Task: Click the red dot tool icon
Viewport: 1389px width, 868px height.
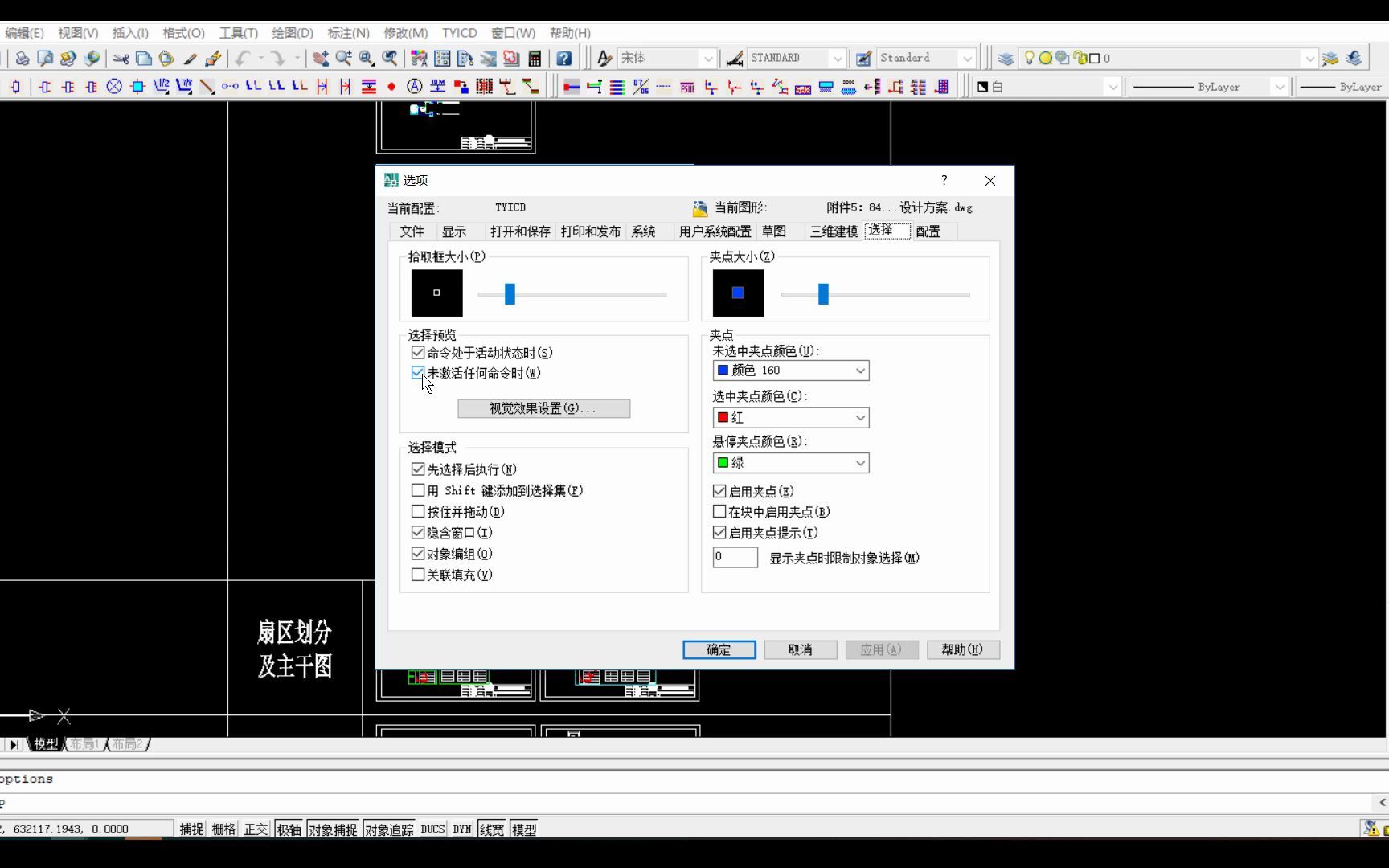Action: click(391, 86)
